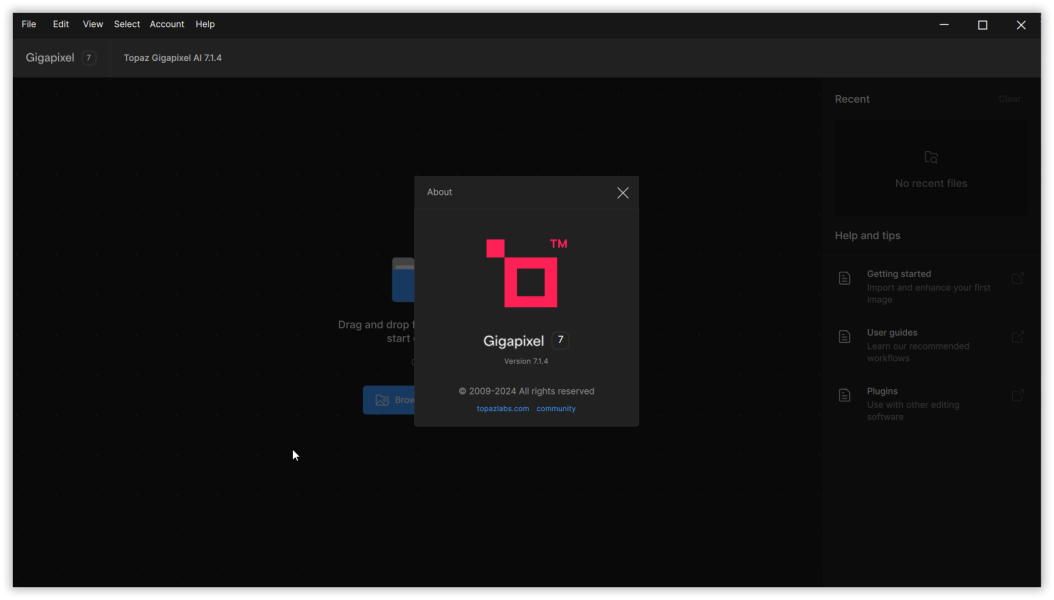
Task: Click external link icon for Plugins
Action: coord(1018,395)
